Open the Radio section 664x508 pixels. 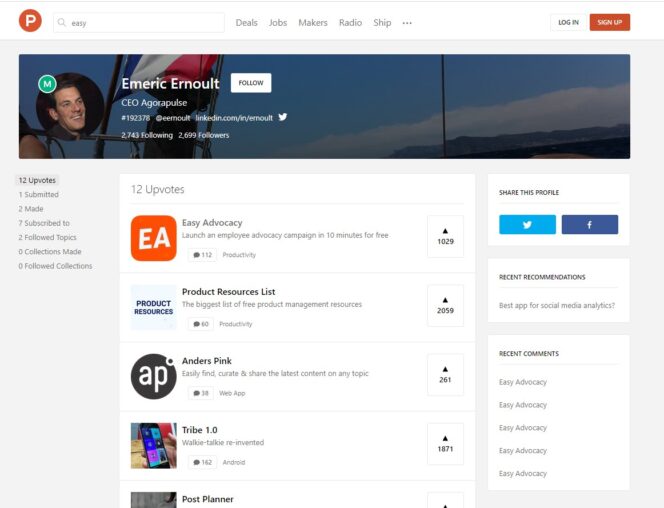350,23
